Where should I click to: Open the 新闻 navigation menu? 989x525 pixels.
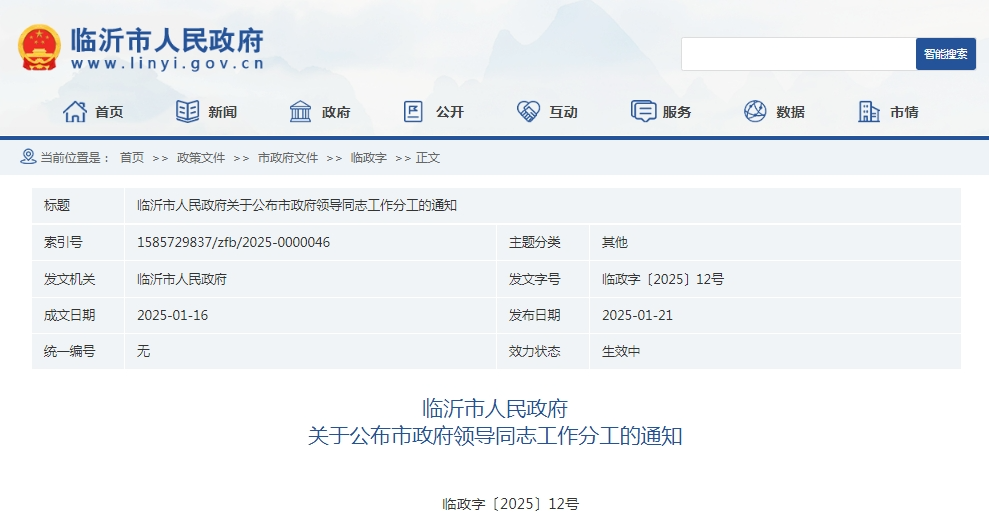[222, 112]
